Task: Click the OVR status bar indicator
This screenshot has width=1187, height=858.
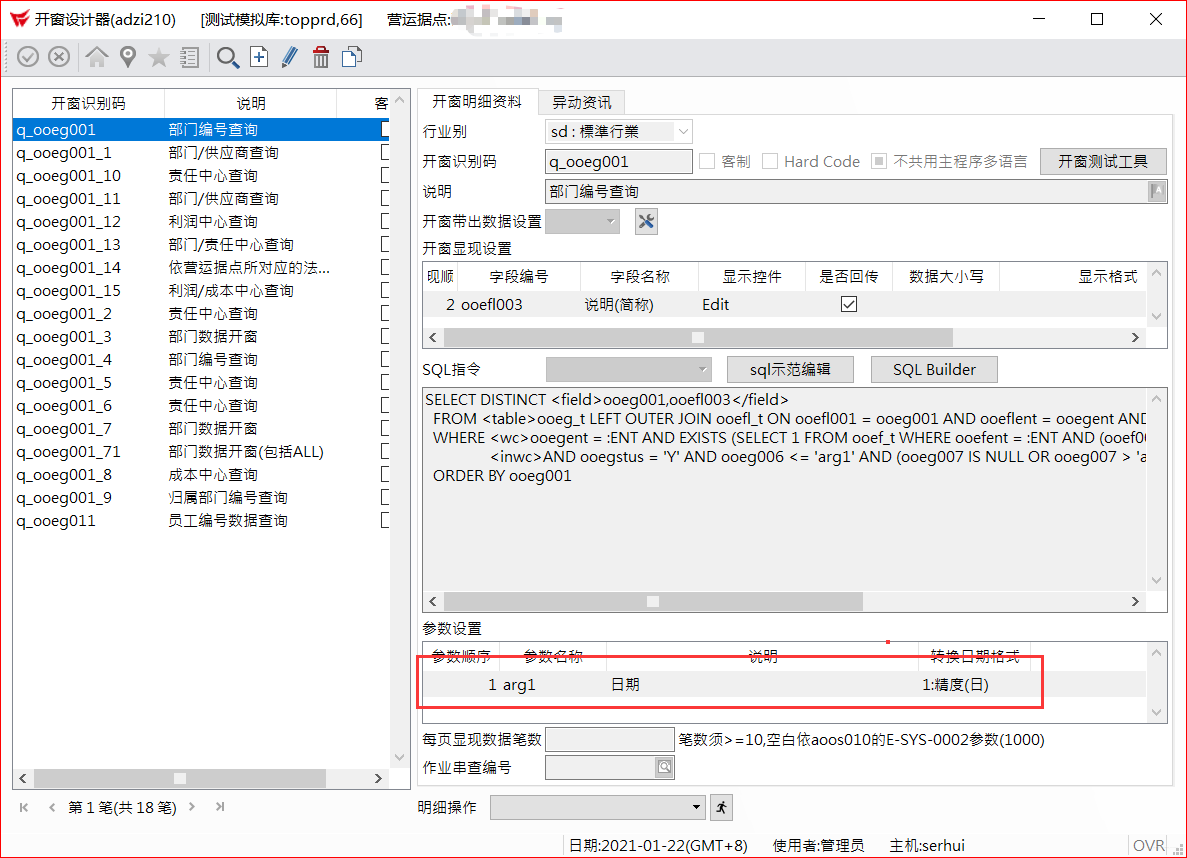Action: tap(1148, 845)
